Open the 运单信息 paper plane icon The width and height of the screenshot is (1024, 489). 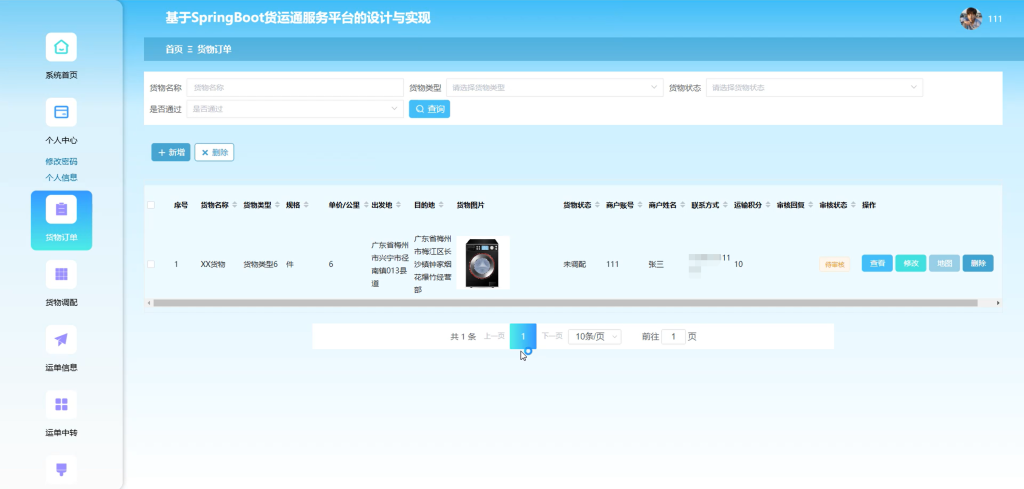61,339
